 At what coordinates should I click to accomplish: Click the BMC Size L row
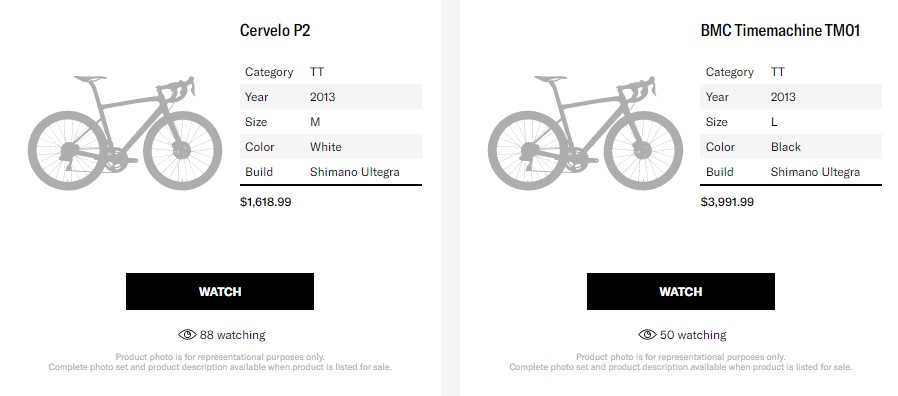[x=791, y=121]
